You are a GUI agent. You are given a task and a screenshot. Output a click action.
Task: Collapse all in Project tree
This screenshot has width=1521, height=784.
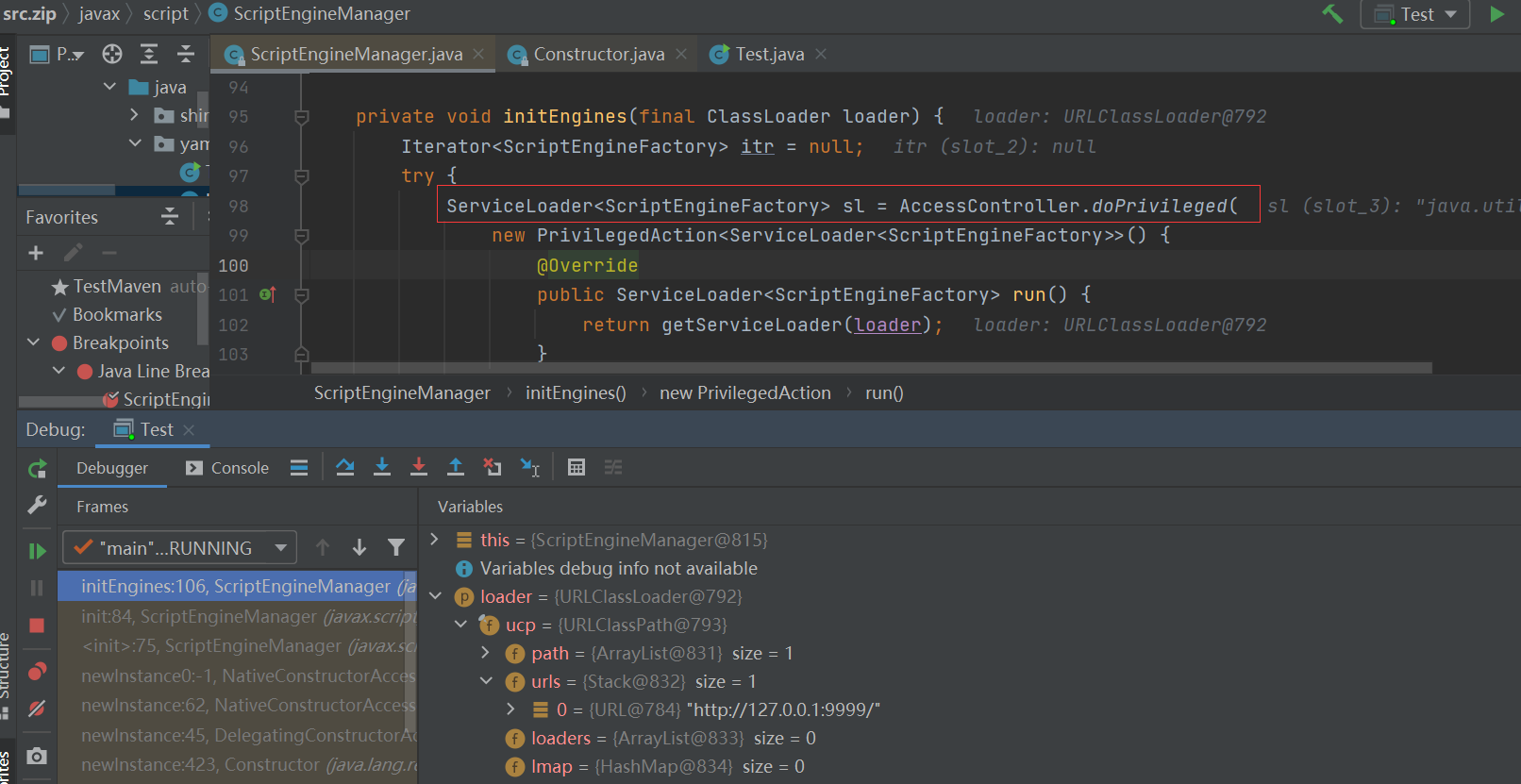click(186, 54)
